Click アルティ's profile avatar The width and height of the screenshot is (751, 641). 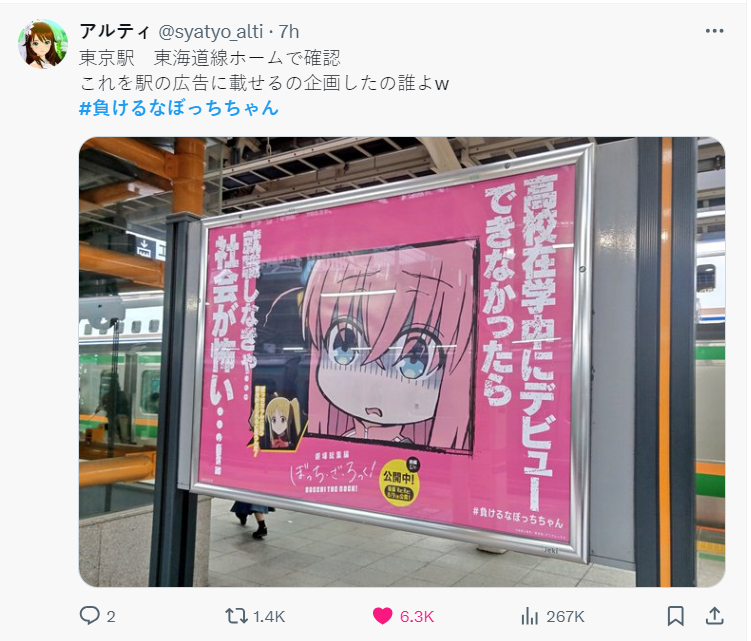click(43, 44)
